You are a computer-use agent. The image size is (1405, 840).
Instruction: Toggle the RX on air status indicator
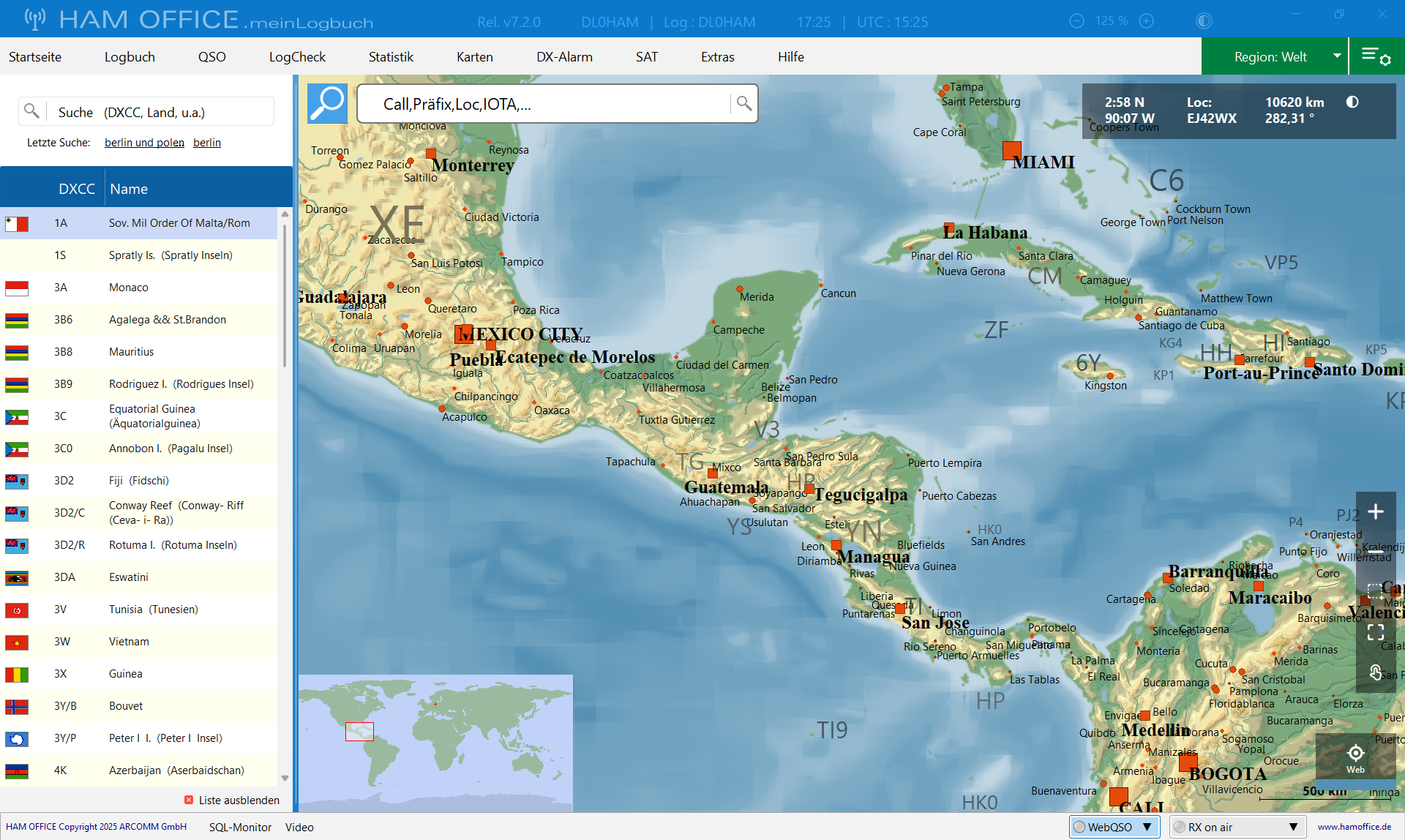(1179, 827)
